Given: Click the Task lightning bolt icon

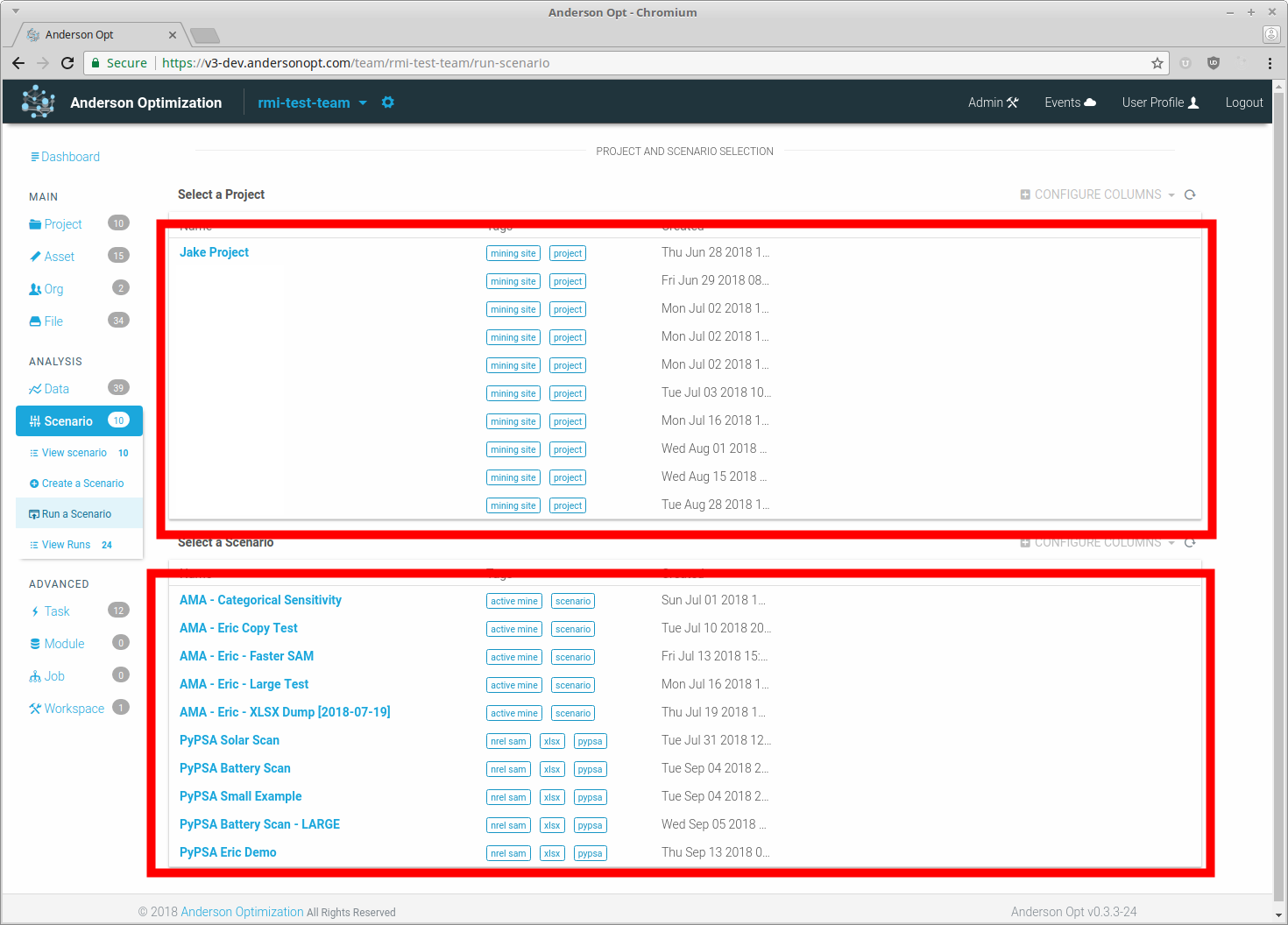Looking at the screenshot, I should (35, 611).
